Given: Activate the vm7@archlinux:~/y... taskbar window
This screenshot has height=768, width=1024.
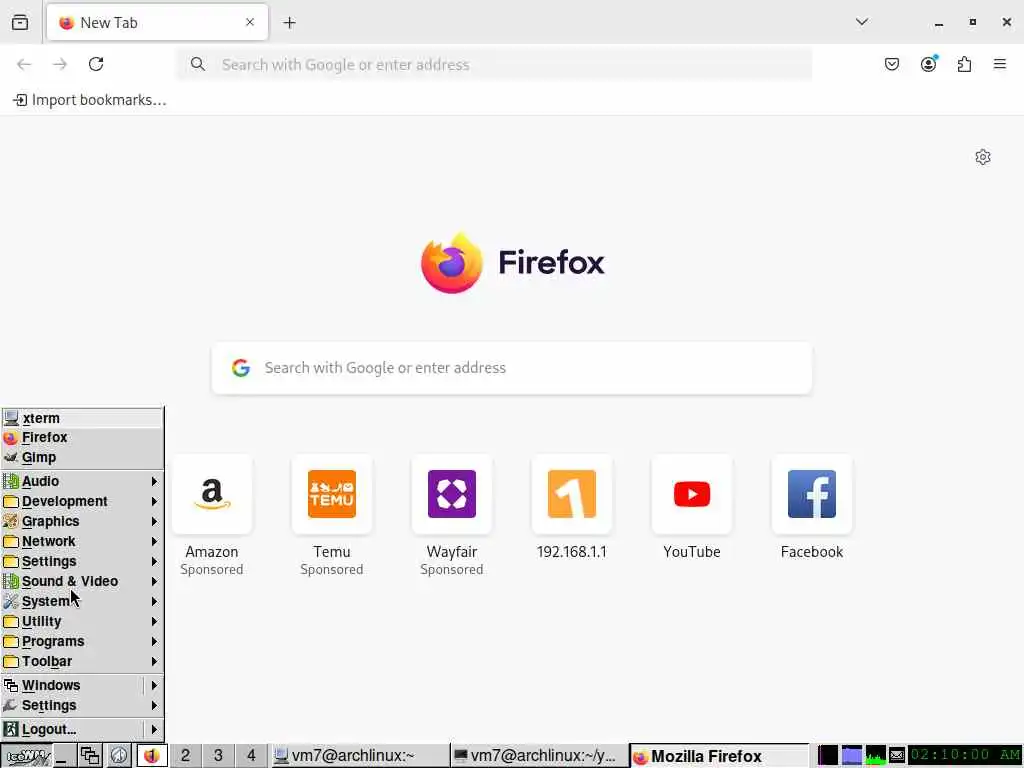Looking at the screenshot, I should pos(539,756).
